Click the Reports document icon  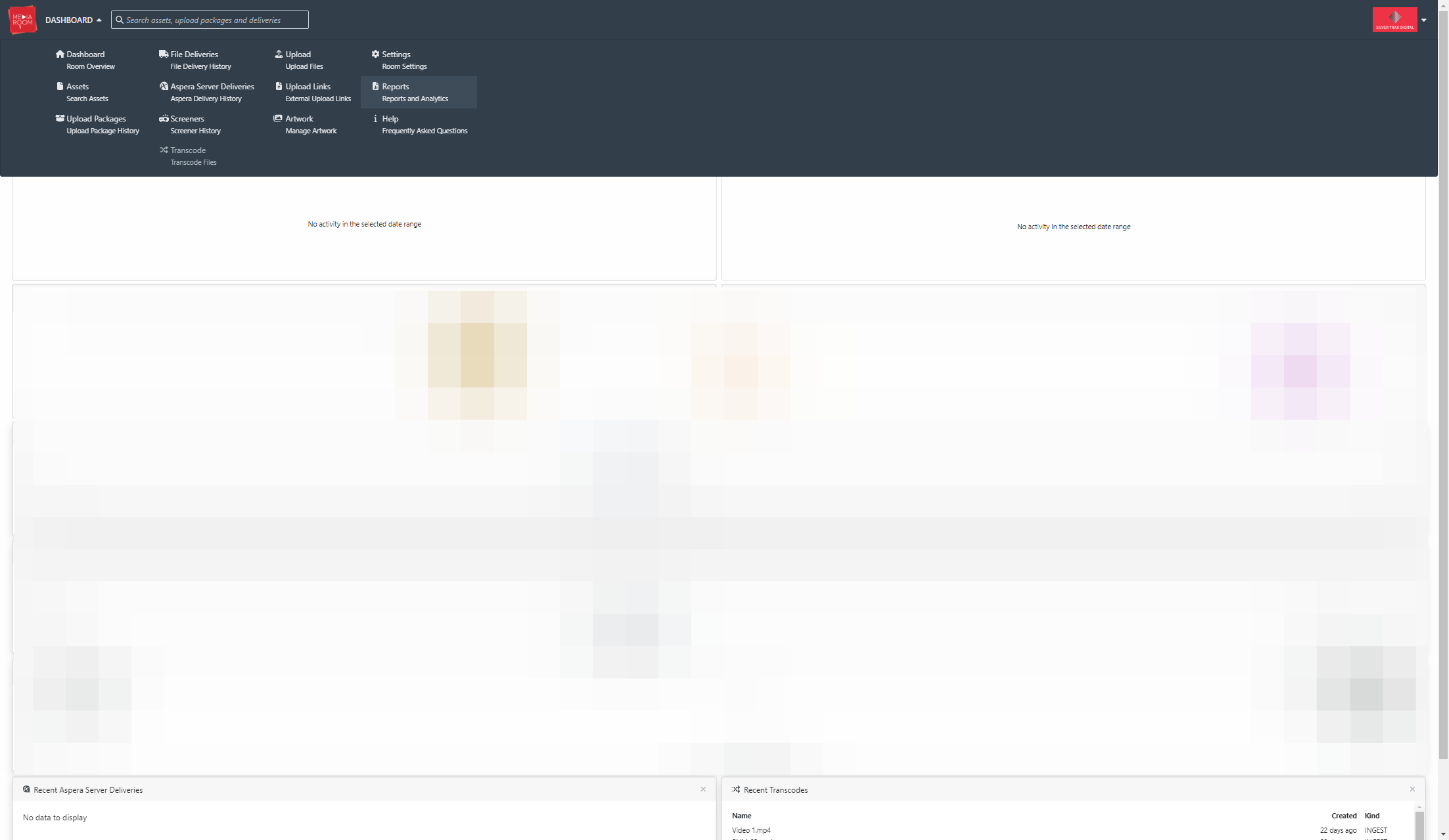(375, 86)
